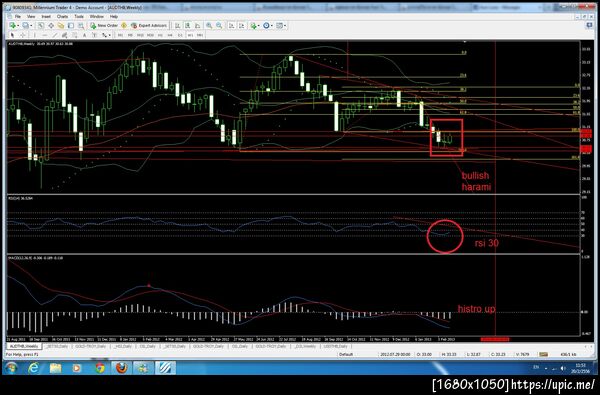The image size is (600, 395).
Task: Open the New Chart toolbar icon
Action: coord(13,26)
